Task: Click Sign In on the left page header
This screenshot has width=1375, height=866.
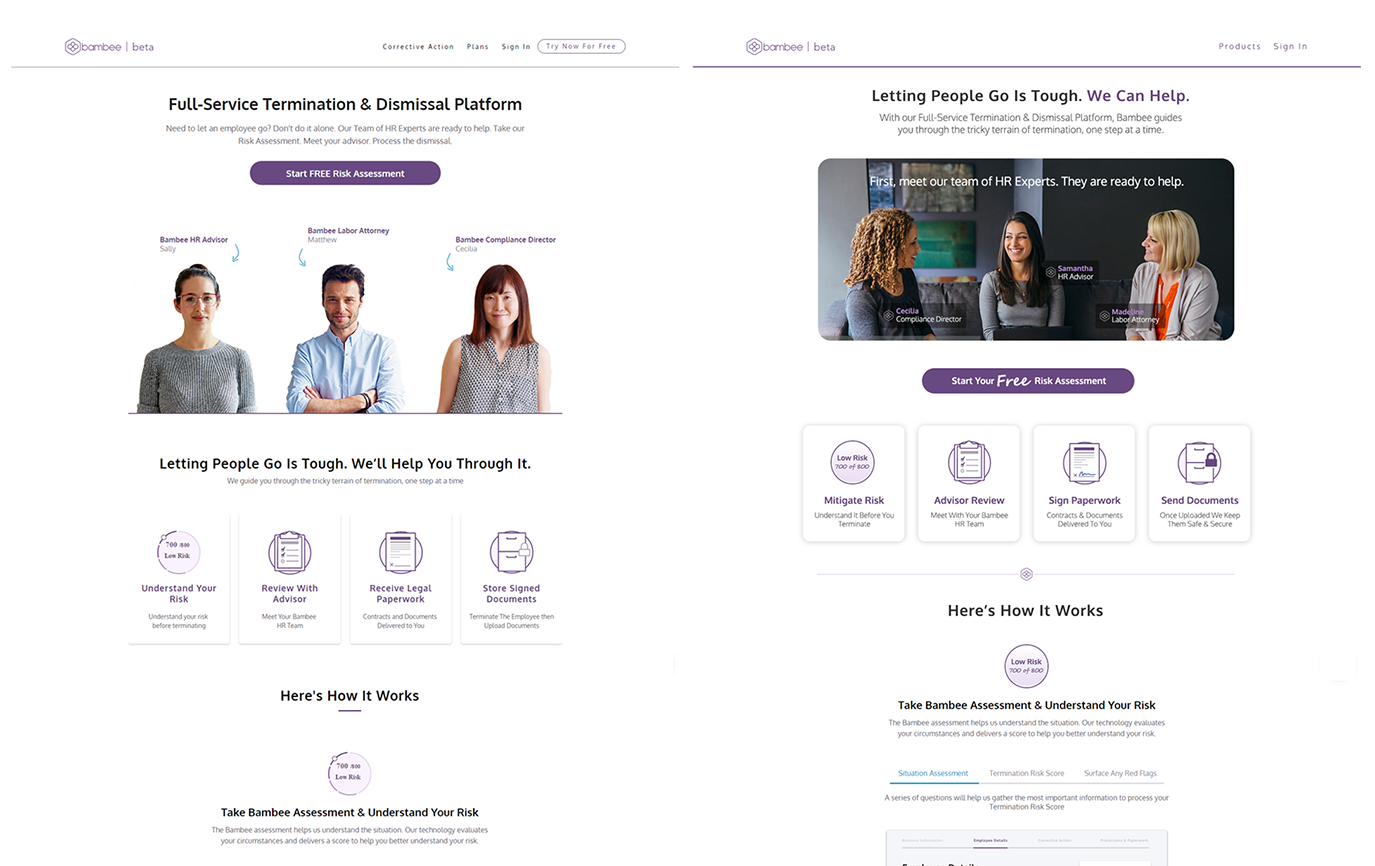Action: pyautogui.click(x=516, y=47)
